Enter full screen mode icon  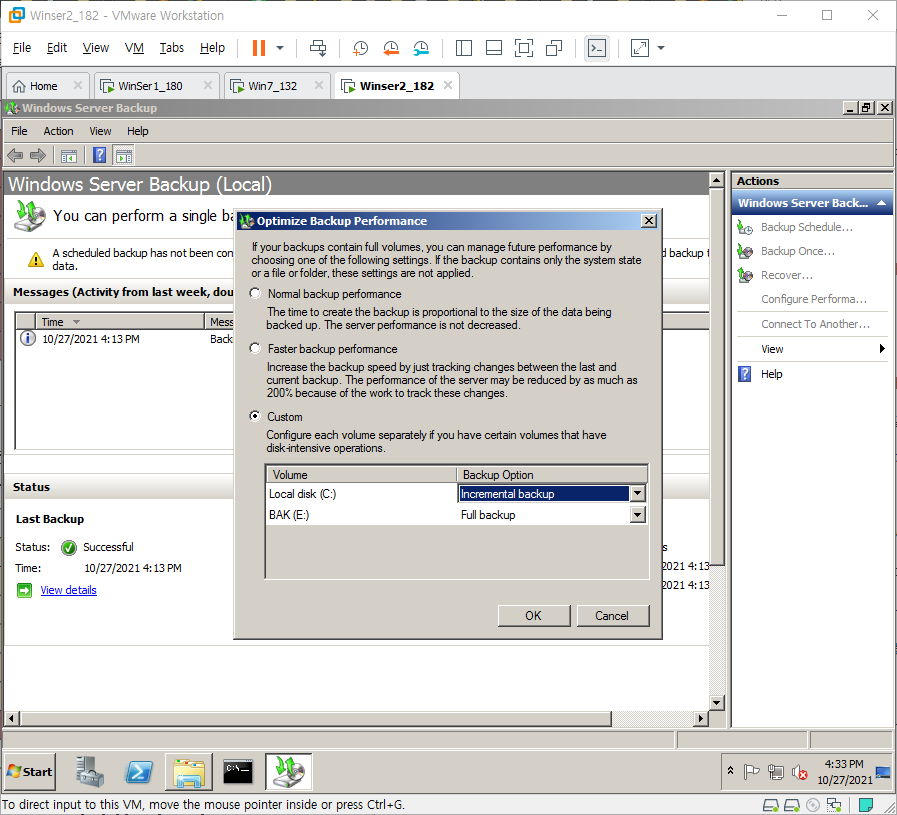coord(523,48)
